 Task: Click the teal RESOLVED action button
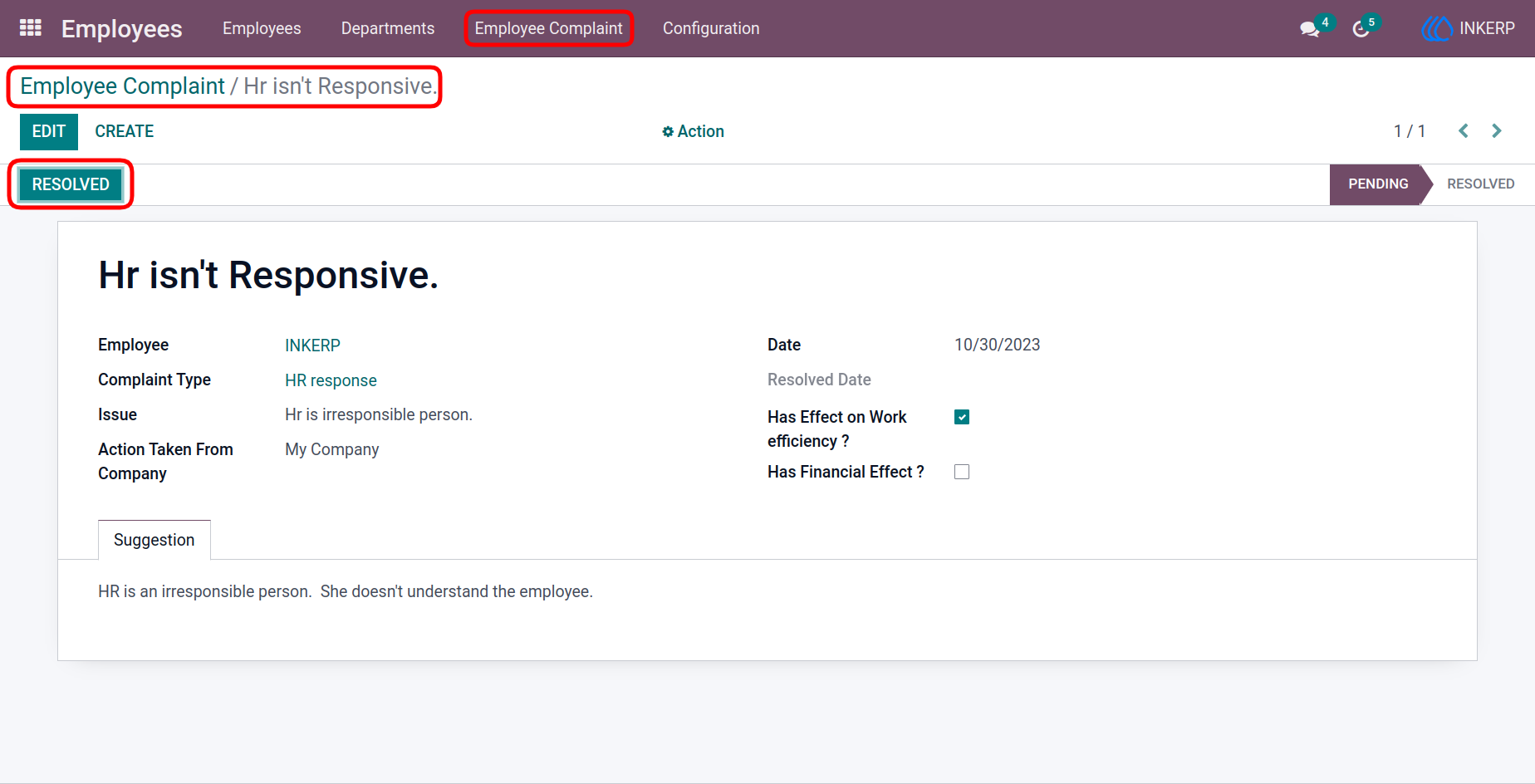71,184
